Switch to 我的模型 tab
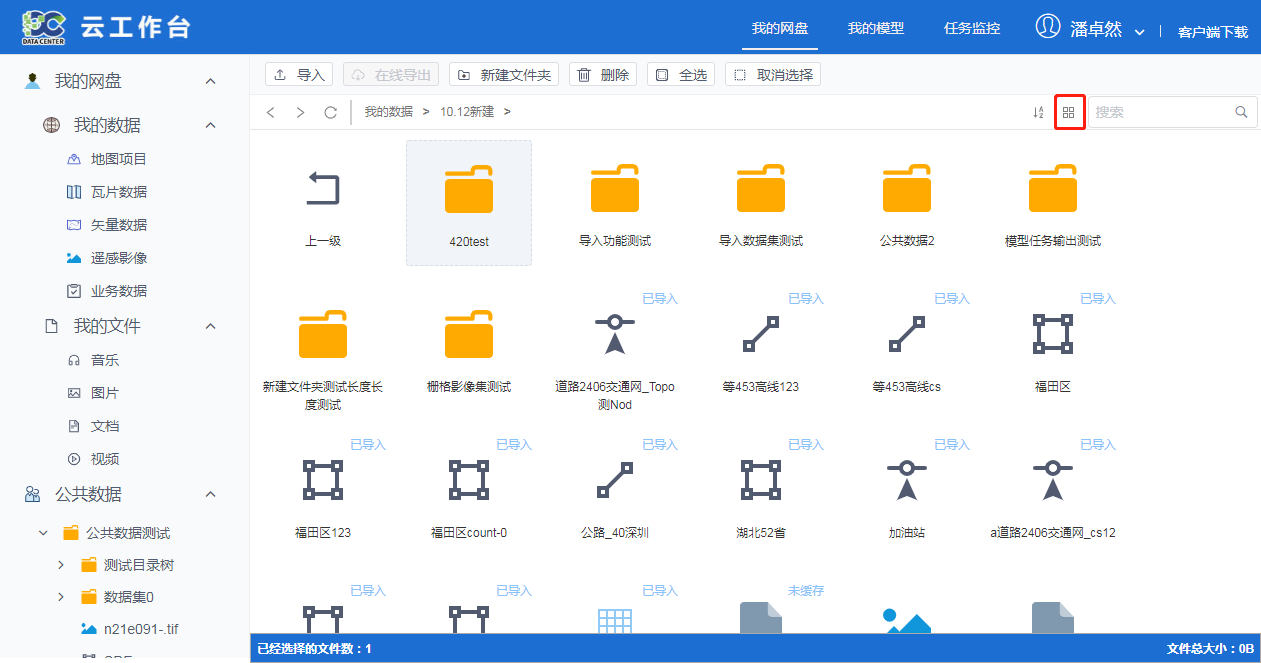This screenshot has height=663, width=1261. pos(876,28)
